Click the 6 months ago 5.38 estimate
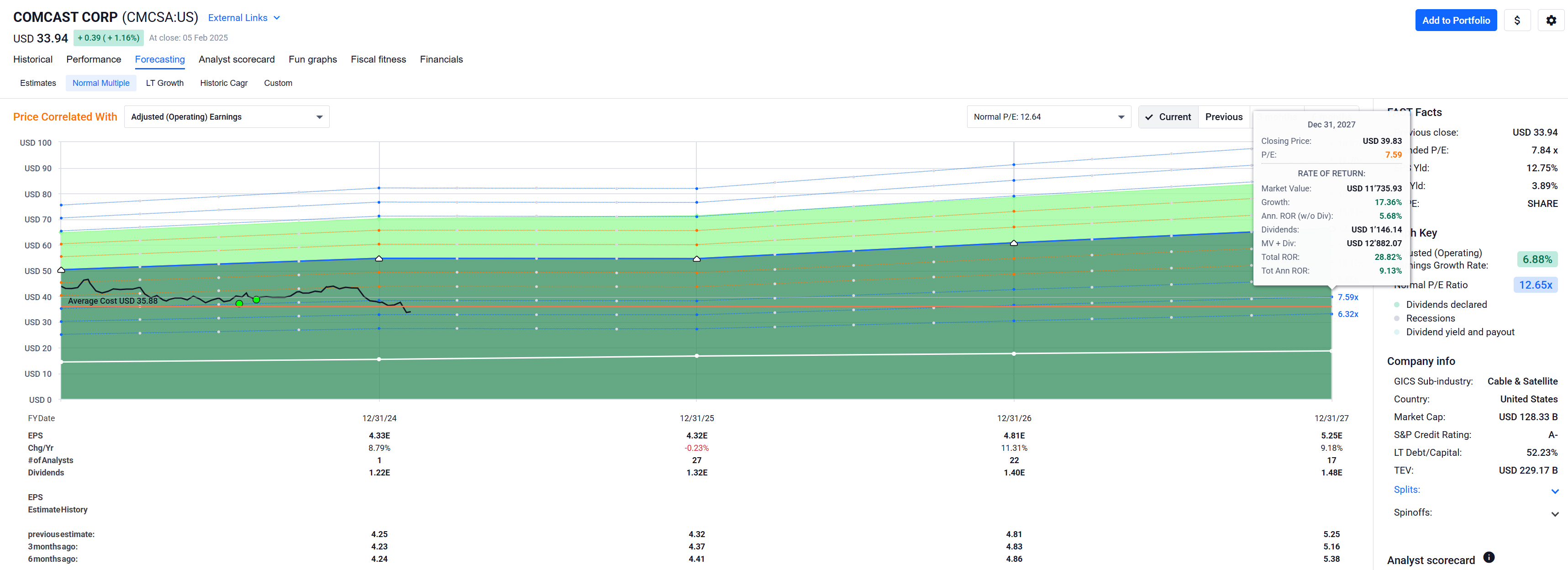 coord(1331,559)
